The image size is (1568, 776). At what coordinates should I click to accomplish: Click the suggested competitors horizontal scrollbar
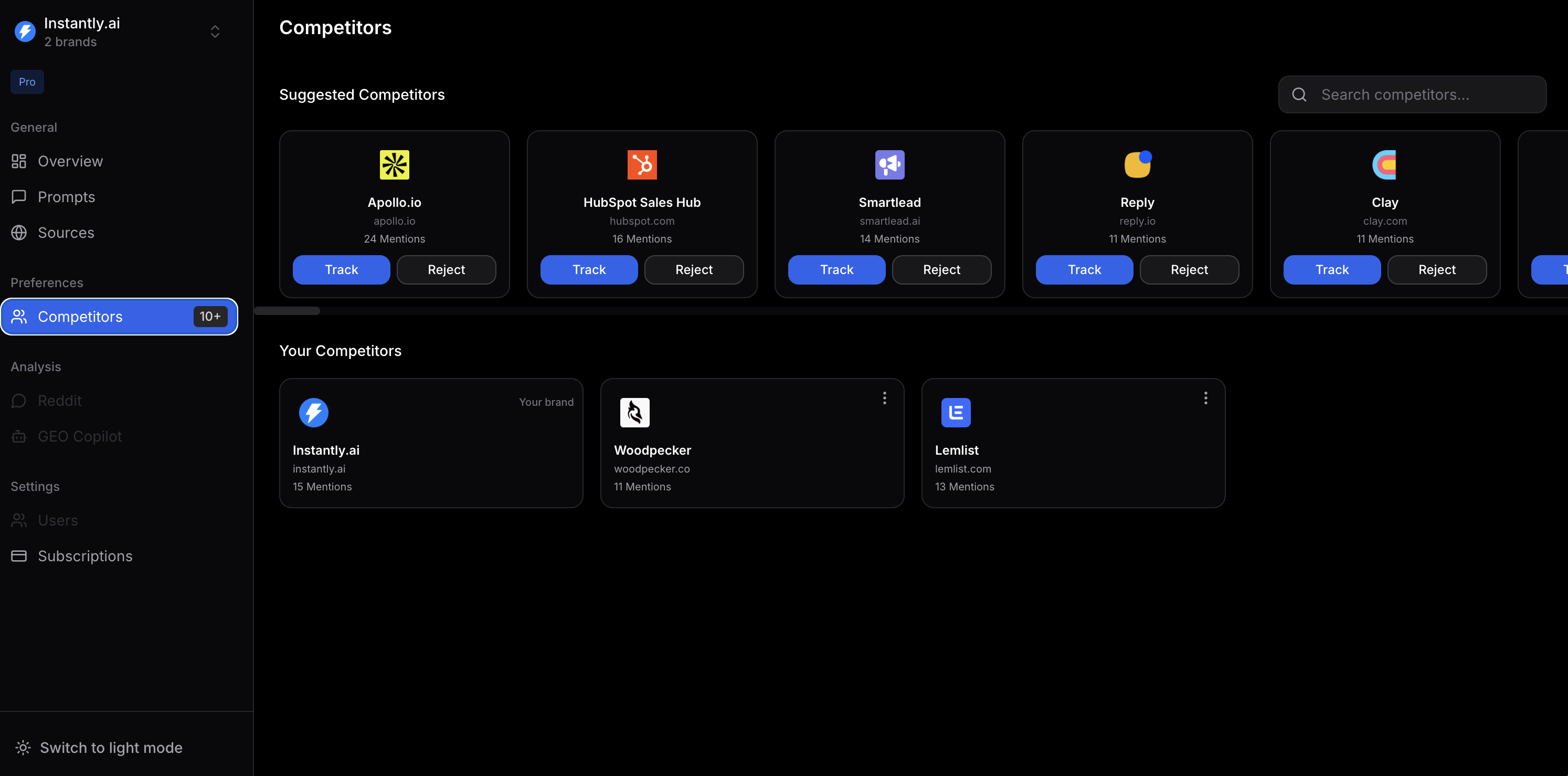(x=287, y=311)
